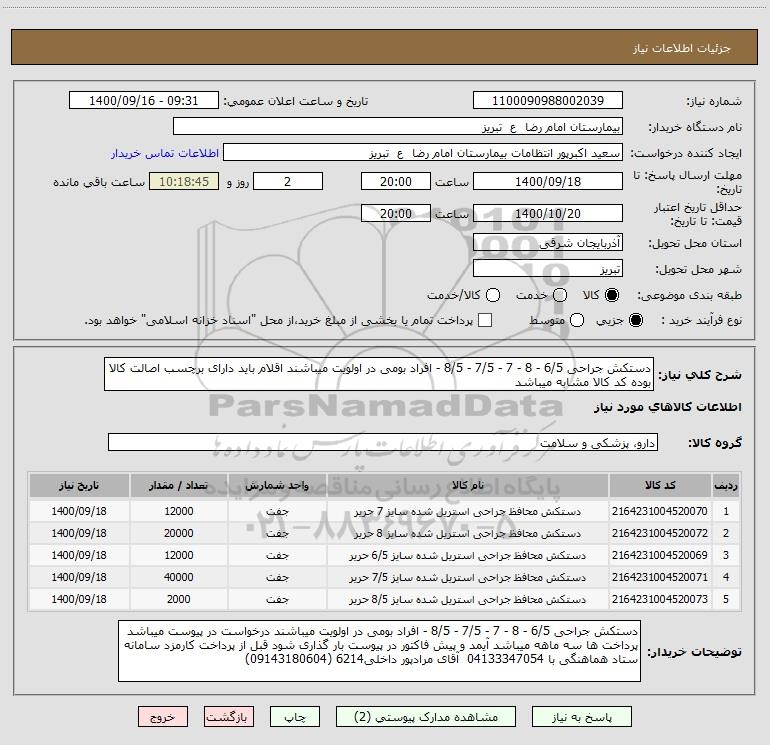The width and height of the screenshot is (770, 745).
Task: Click the requester field سعید اکبرپور
Action: tap(423, 153)
